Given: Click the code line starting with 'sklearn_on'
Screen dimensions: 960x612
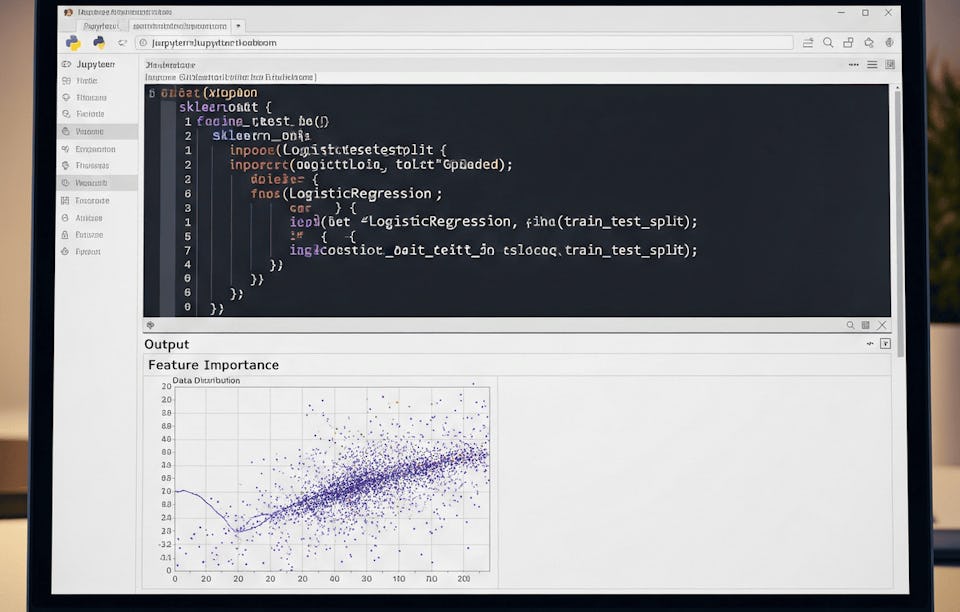Looking at the screenshot, I should (x=261, y=136).
